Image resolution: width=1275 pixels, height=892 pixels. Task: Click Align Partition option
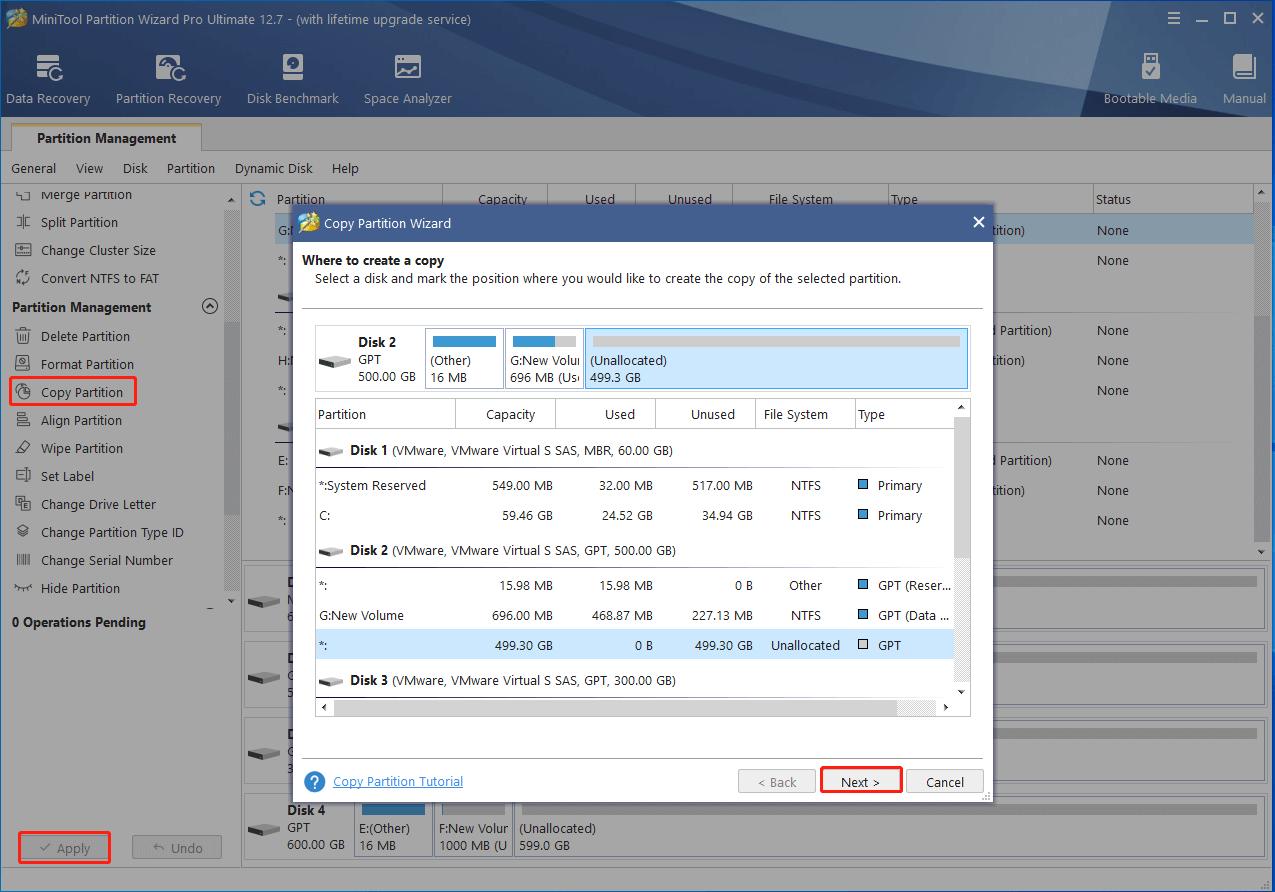pos(81,420)
